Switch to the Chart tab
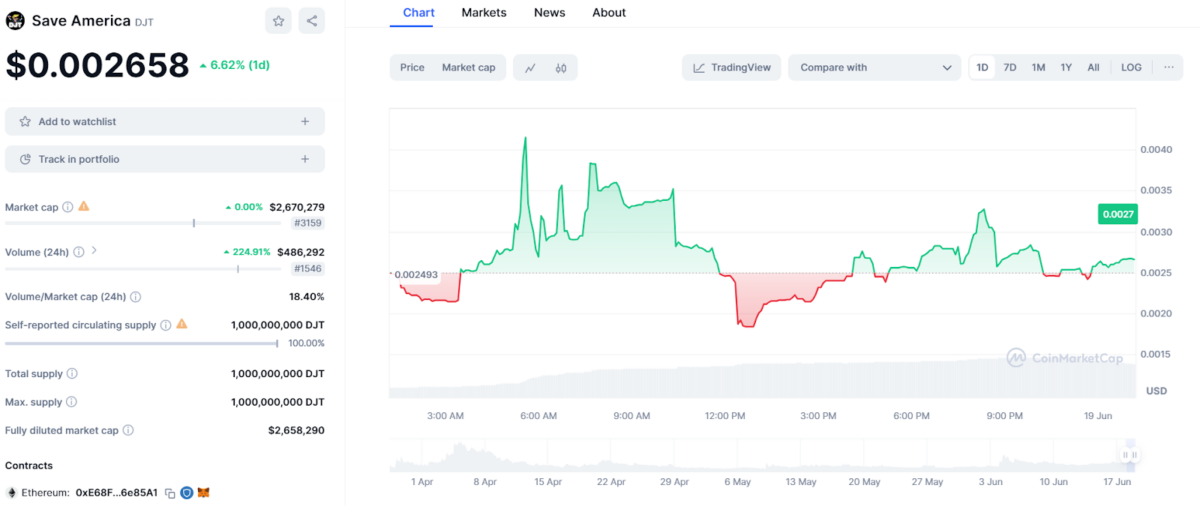The image size is (1200, 506). tap(418, 13)
